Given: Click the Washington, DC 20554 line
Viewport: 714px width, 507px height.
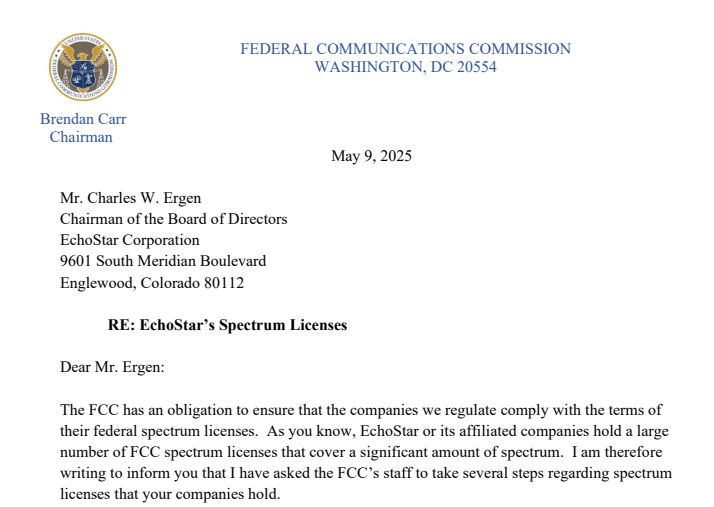Looking at the screenshot, I should [405, 67].
